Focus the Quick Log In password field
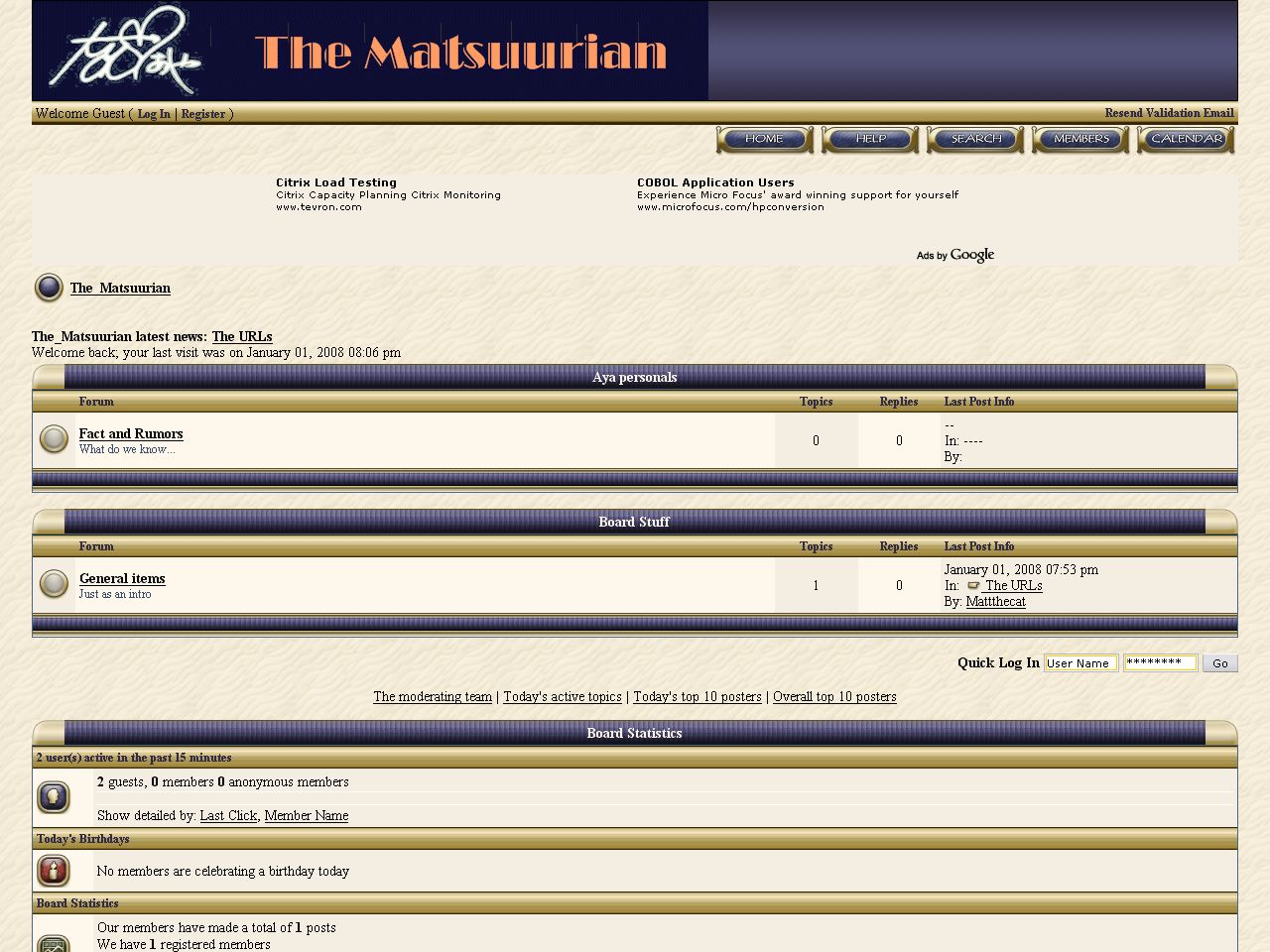 pyautogui.click(x=1159, y=663)
